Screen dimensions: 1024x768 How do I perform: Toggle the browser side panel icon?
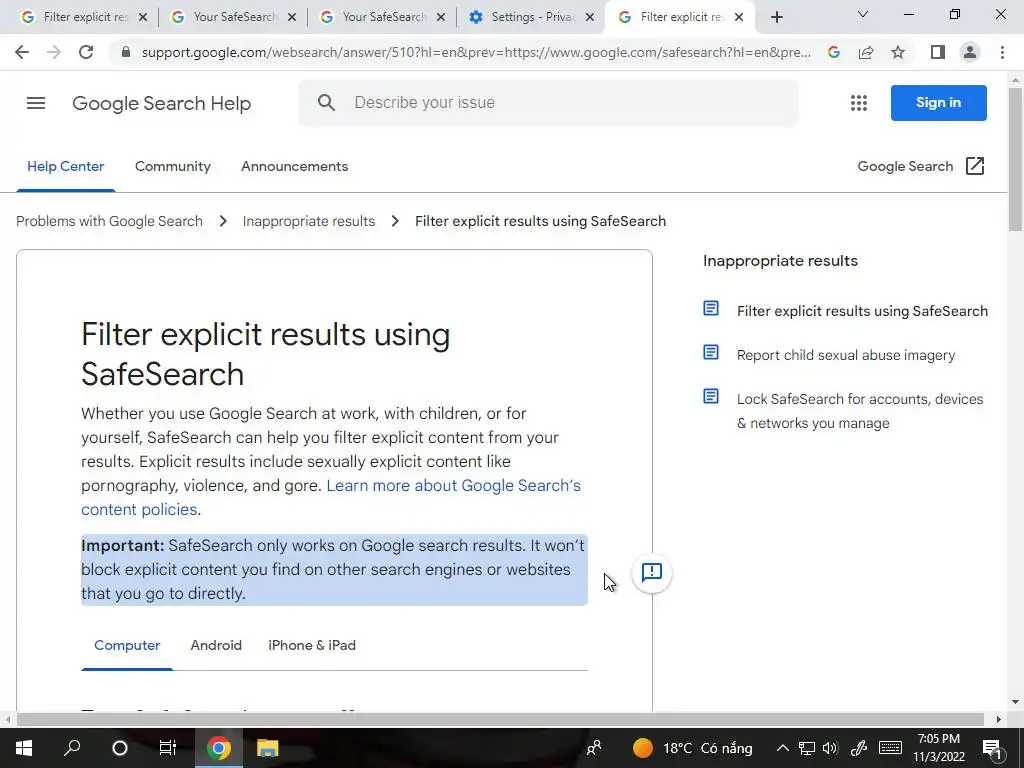click(938, 52)
